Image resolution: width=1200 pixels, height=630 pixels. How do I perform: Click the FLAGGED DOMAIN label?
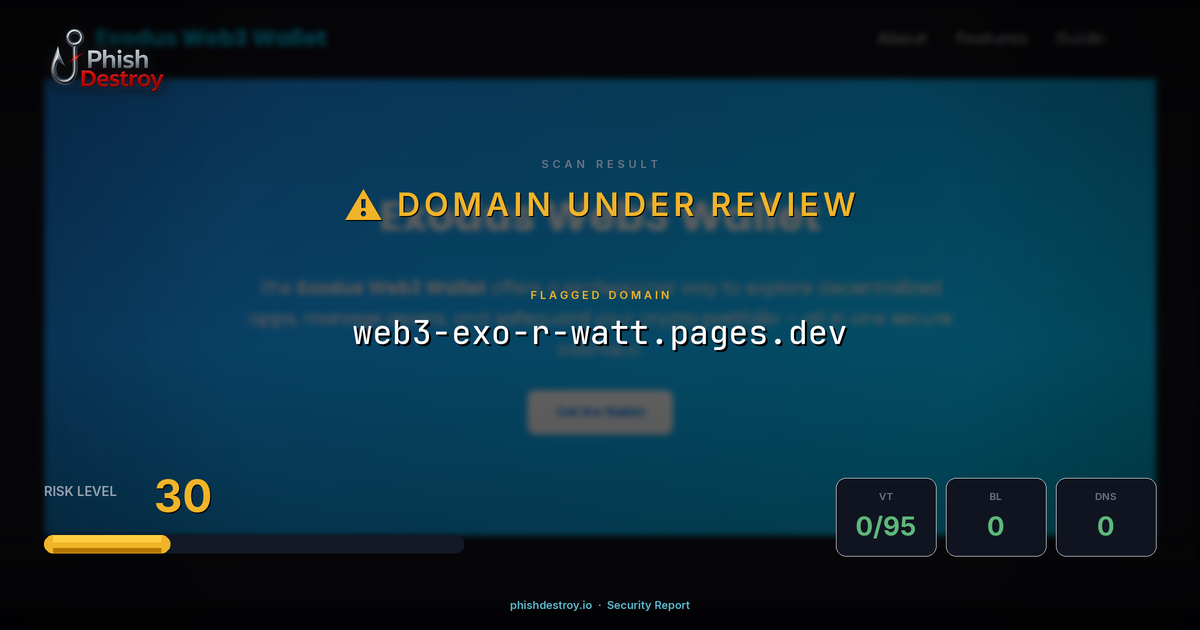[x=600, y=295]
